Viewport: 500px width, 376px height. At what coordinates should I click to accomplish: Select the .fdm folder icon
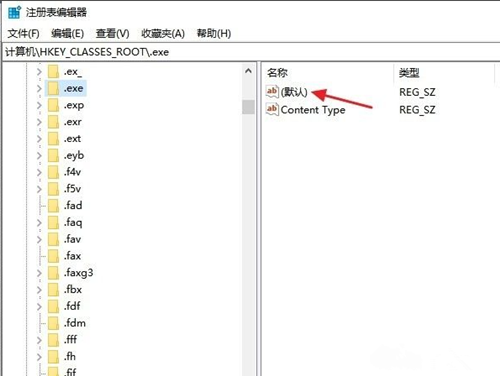53,323
